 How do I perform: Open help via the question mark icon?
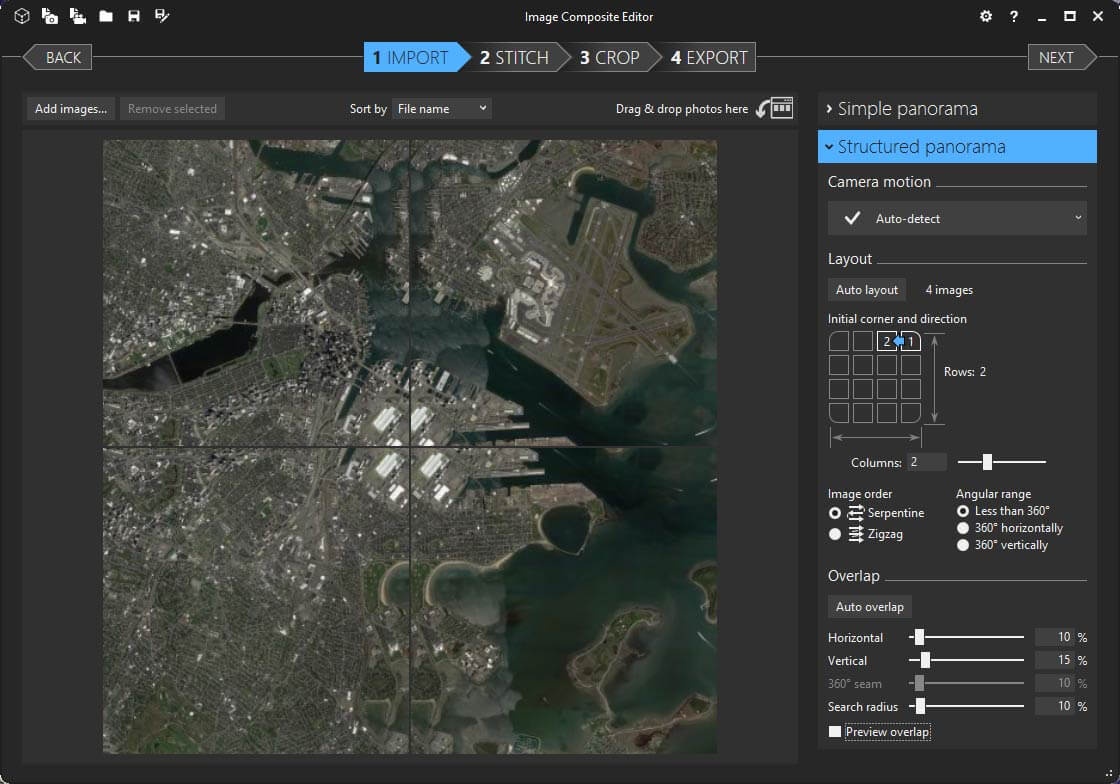(1014, 16)
